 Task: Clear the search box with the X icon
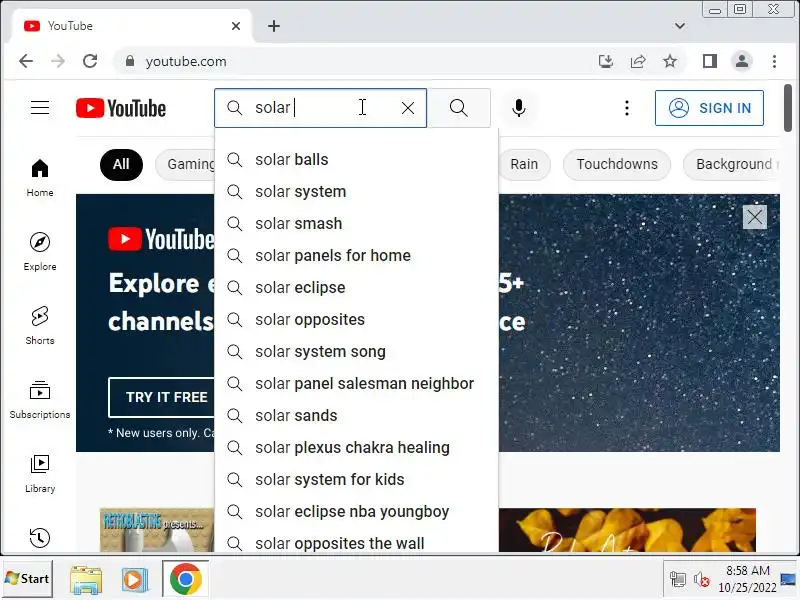coord(408,108)
